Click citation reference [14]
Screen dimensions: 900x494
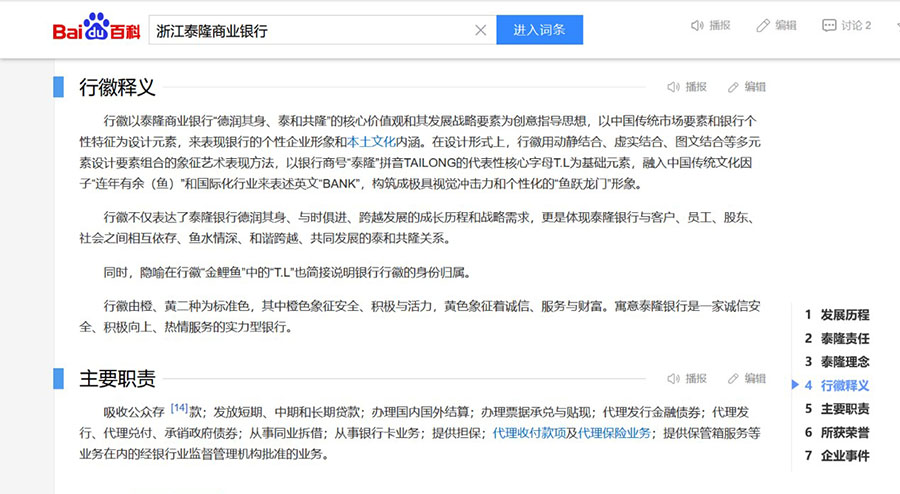point(179,408)
